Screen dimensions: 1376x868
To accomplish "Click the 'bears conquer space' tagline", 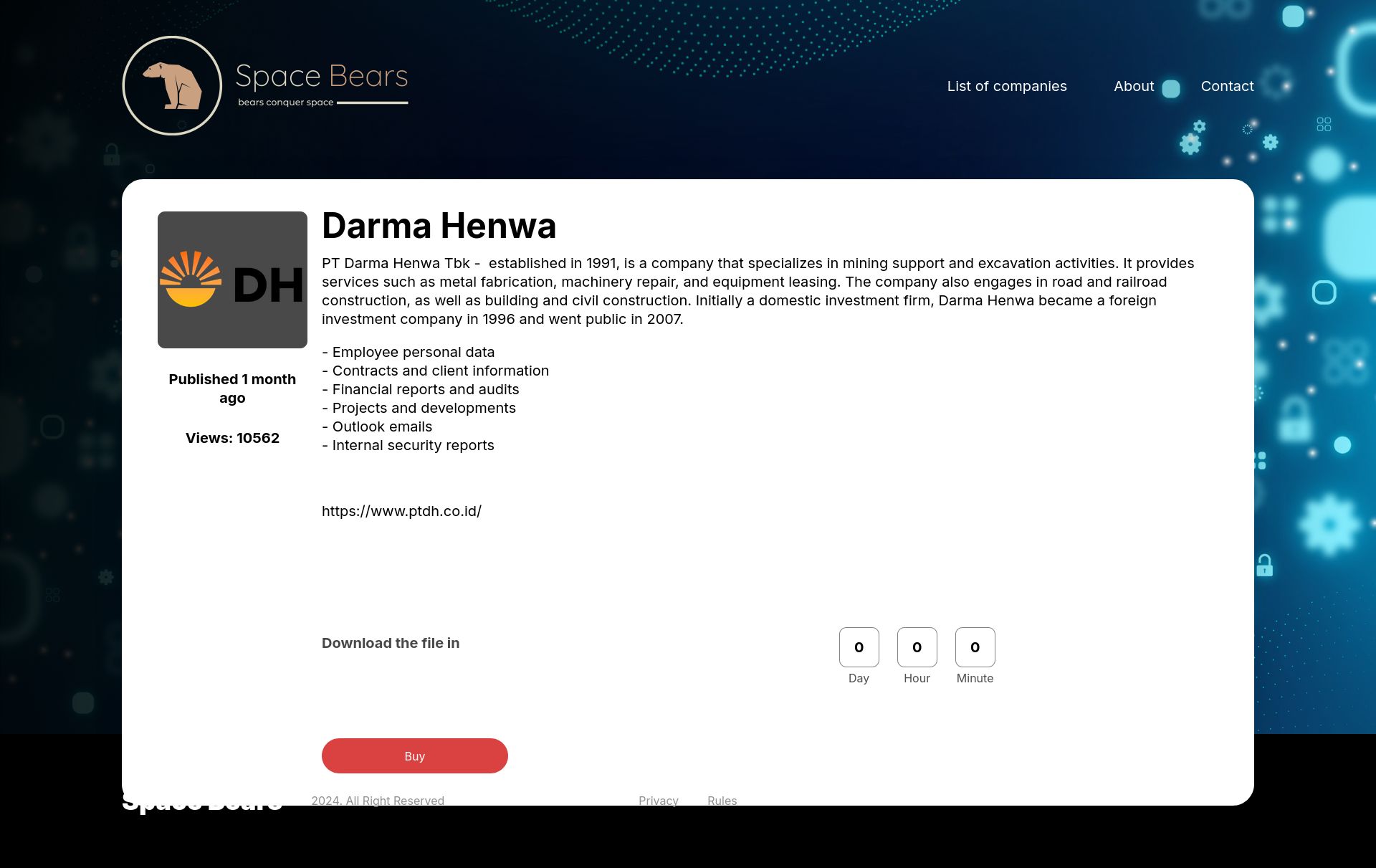I will tap(285, 102).
